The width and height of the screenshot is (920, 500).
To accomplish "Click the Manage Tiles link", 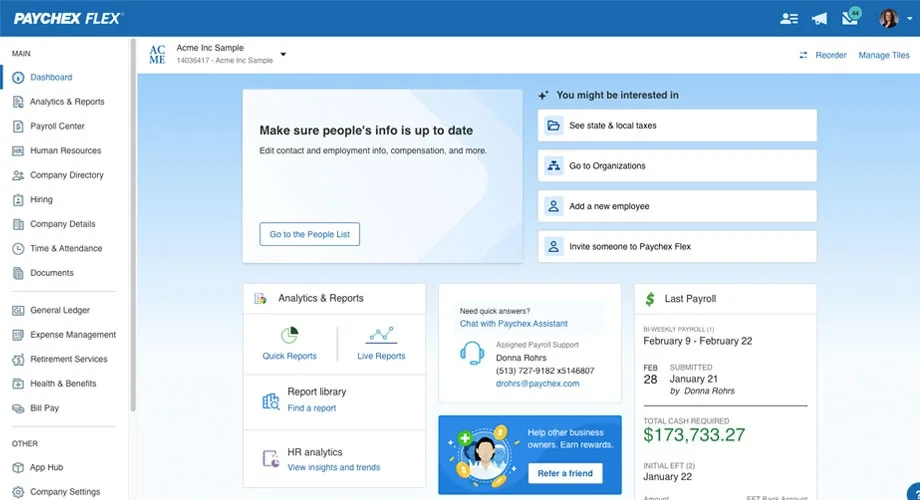I will point(884,55).
